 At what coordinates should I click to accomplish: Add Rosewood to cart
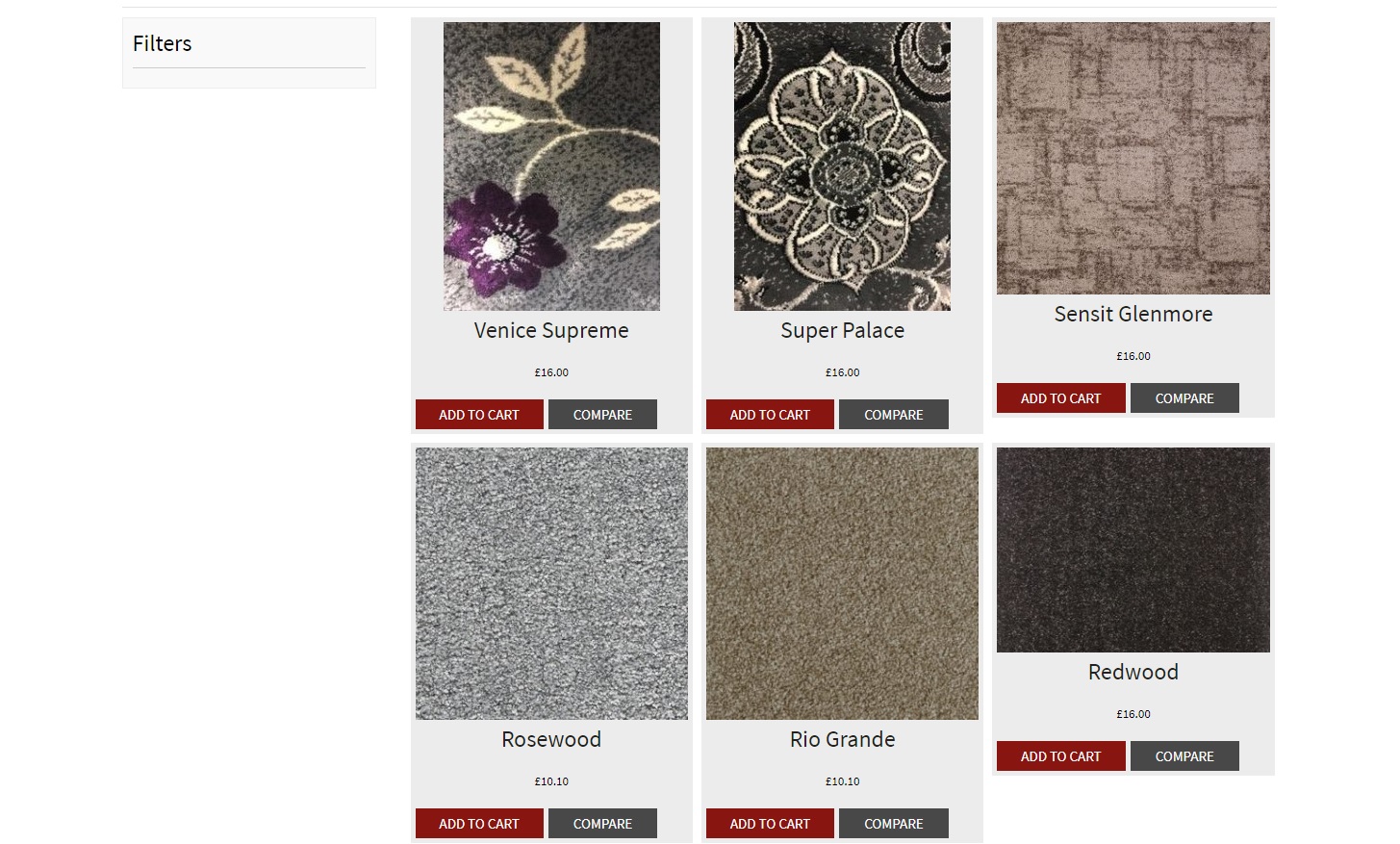point(479,824)
